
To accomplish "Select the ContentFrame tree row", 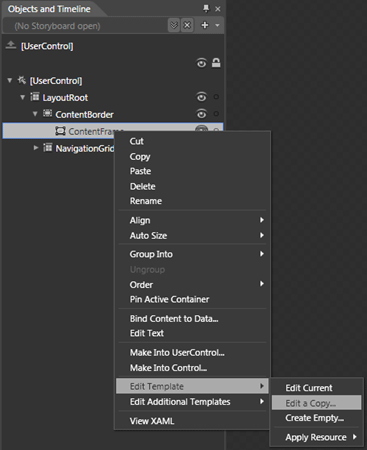I will click(x=113, y=131).
